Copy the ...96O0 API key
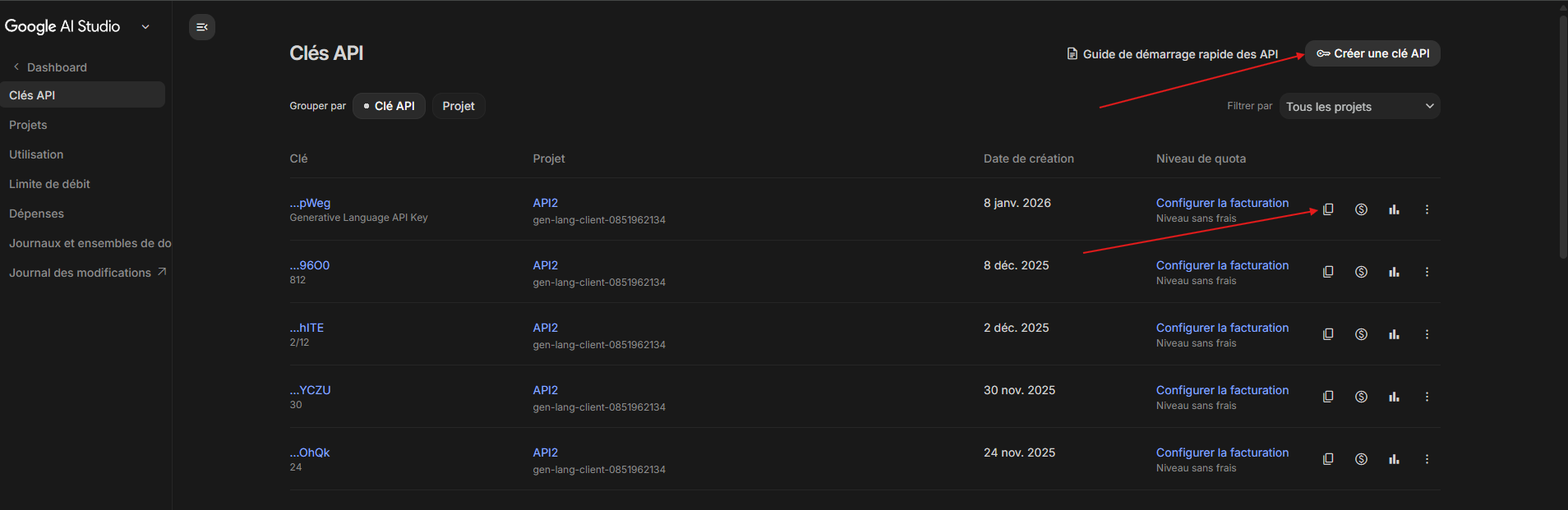Image resolution: width=1568 pixels, height=510 pixels. point(1328,272)
